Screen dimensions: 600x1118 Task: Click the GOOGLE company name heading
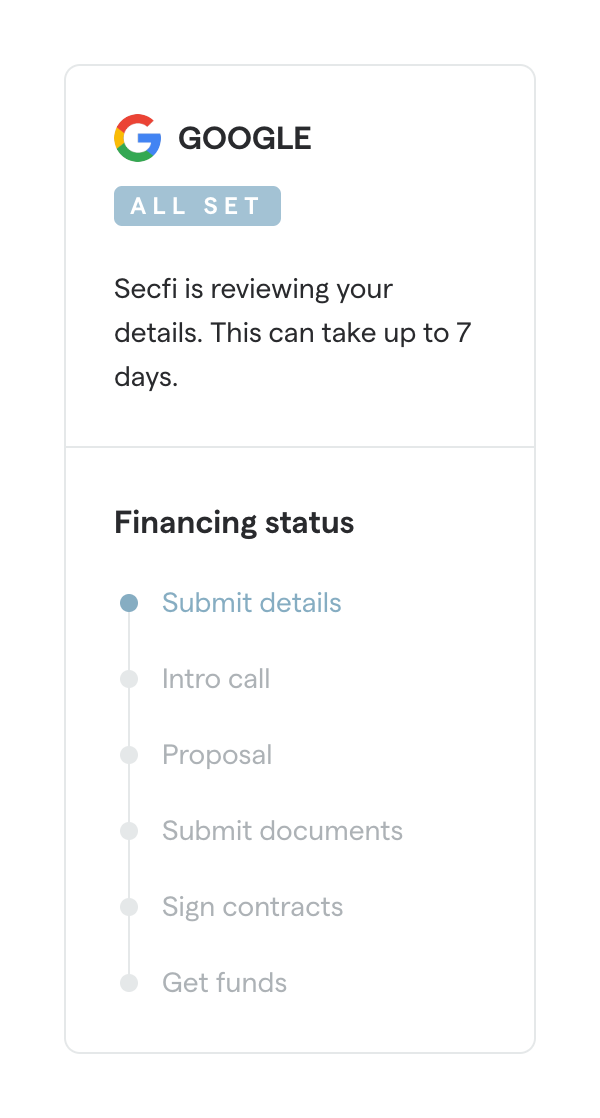pos(245,139)
